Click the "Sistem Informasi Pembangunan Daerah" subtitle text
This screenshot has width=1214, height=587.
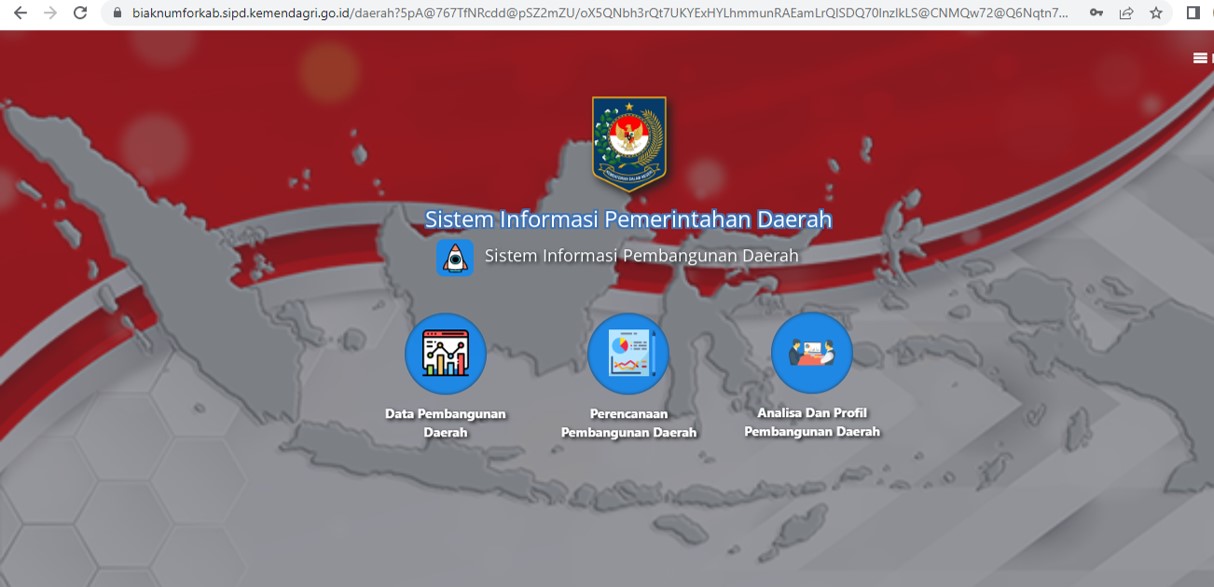point(641,256)
